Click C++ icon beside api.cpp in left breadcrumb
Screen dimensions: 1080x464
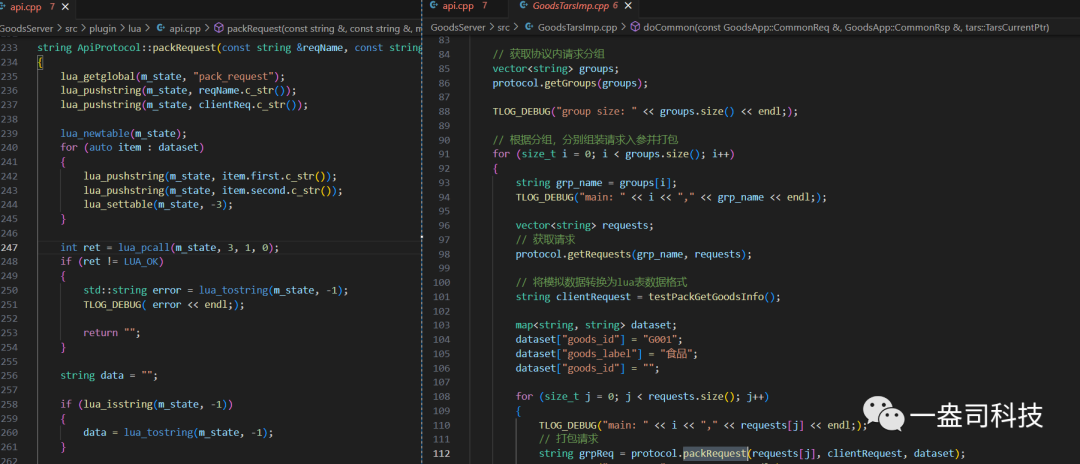point(160,29)
